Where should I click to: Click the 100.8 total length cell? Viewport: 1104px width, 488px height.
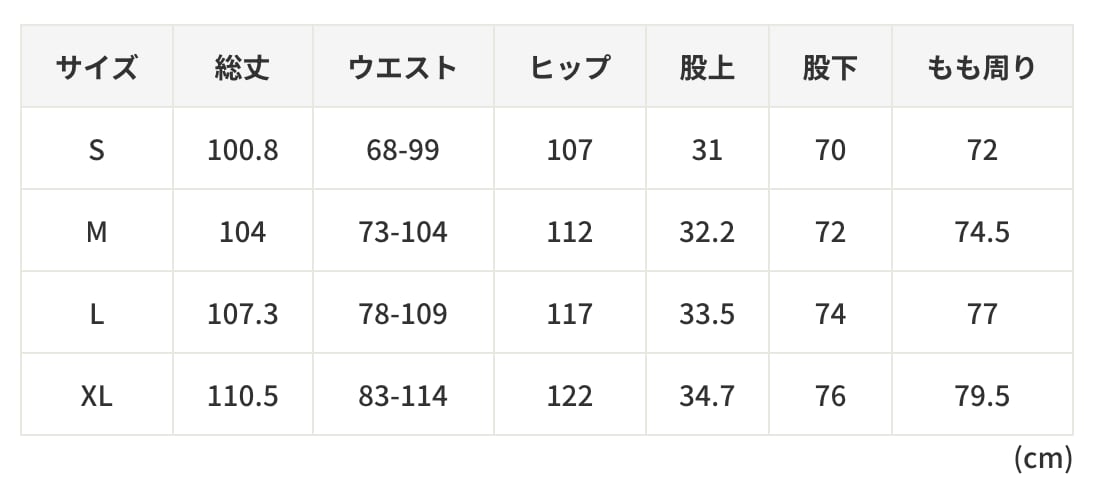click(x=243, y=149)
